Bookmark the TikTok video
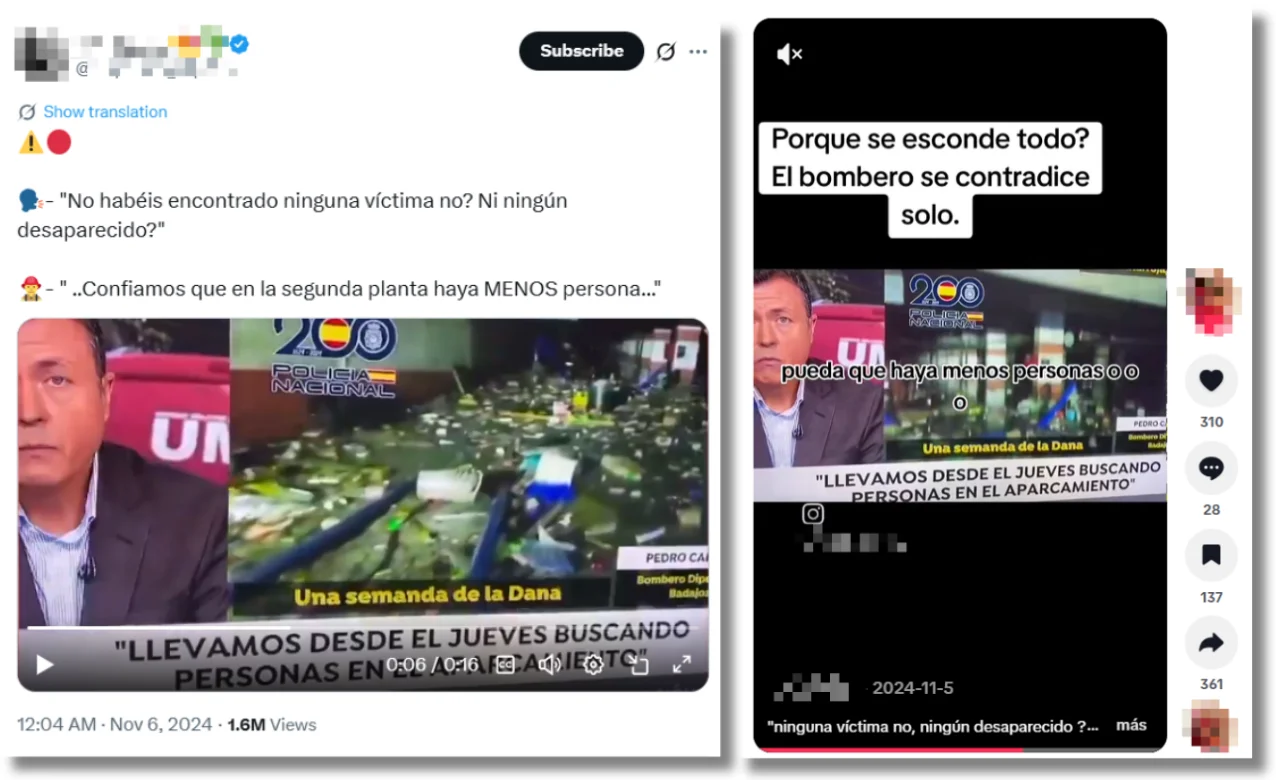This screenshot has width=1276, height=780. coord(1211,556)
